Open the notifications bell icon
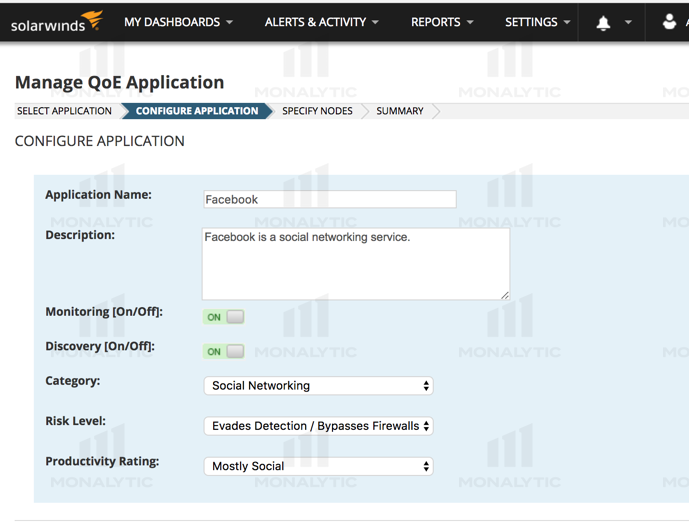 click(x=603, y=22)
